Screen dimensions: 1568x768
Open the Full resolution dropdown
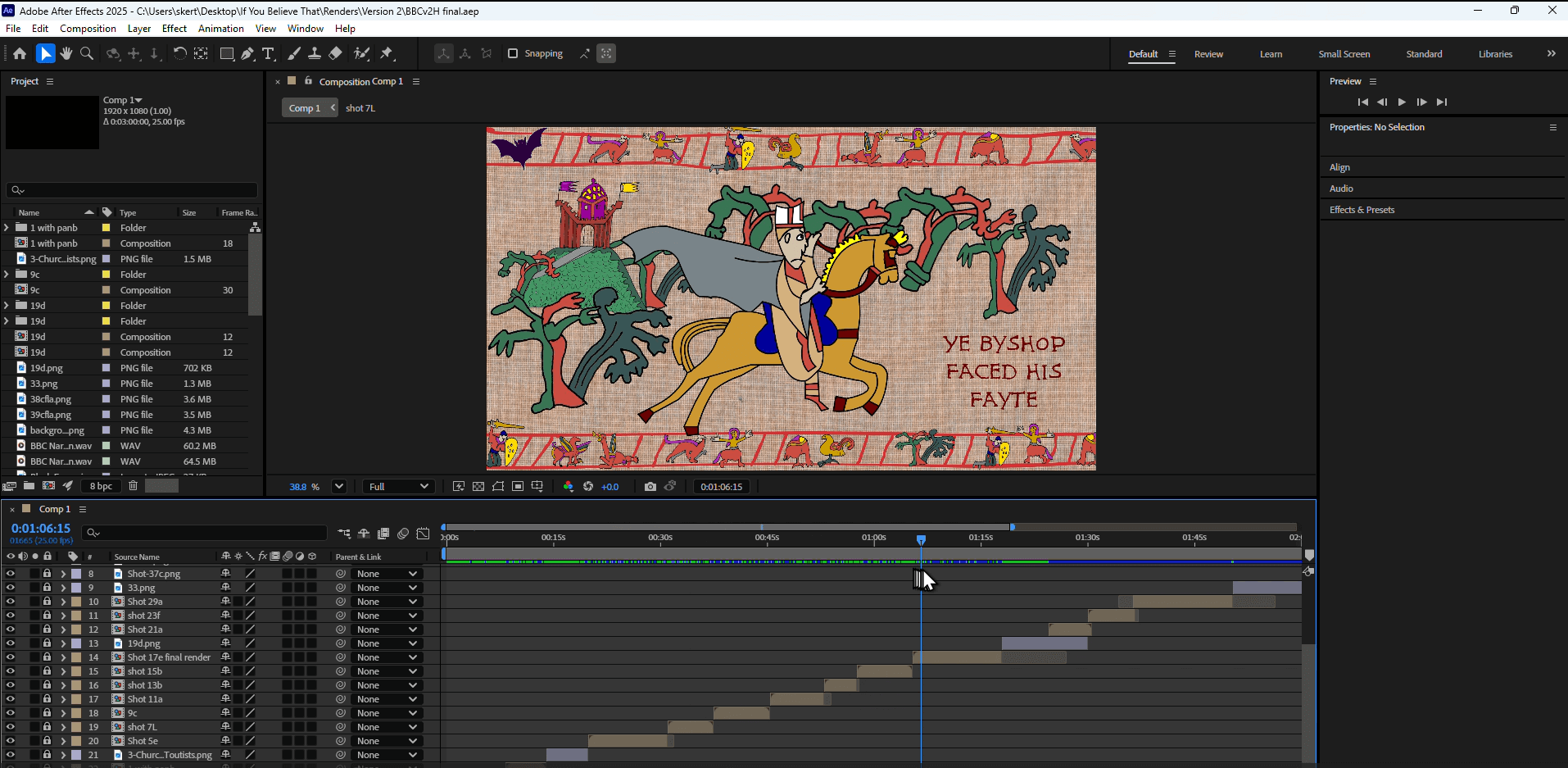pyautogui.click(x=398, y=486)
